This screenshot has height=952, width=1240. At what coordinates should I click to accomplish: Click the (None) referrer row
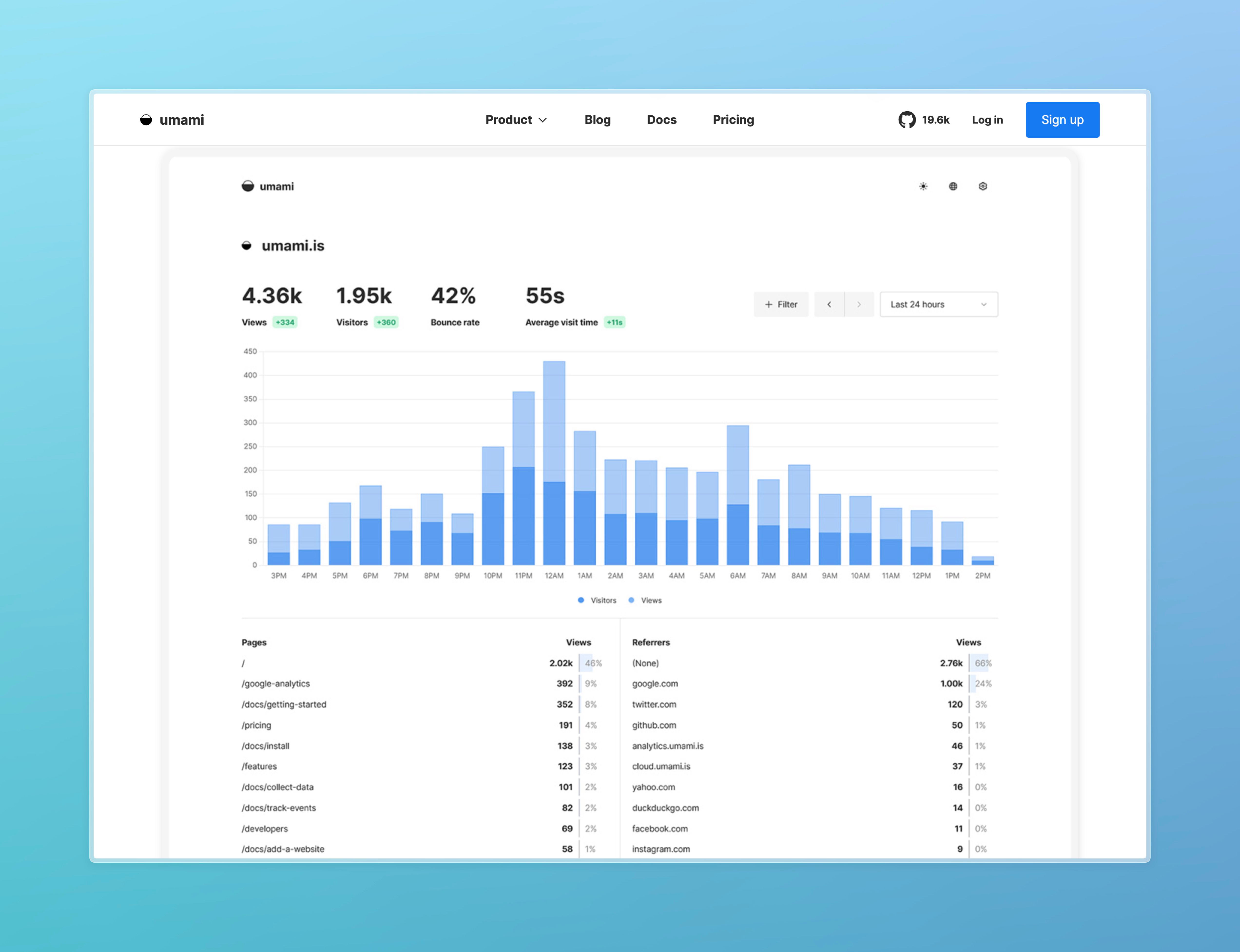pyautogui.click(x=813, y=663)
